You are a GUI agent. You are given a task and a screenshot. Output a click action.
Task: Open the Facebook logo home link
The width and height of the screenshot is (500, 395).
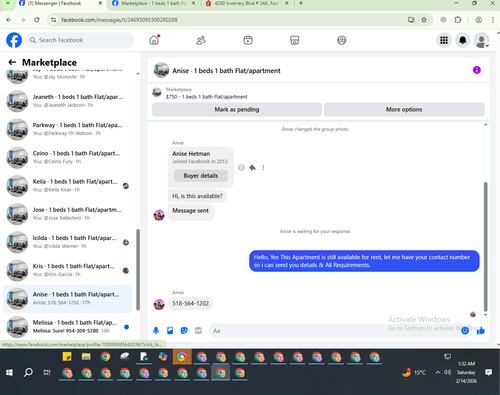click(14, 40)
